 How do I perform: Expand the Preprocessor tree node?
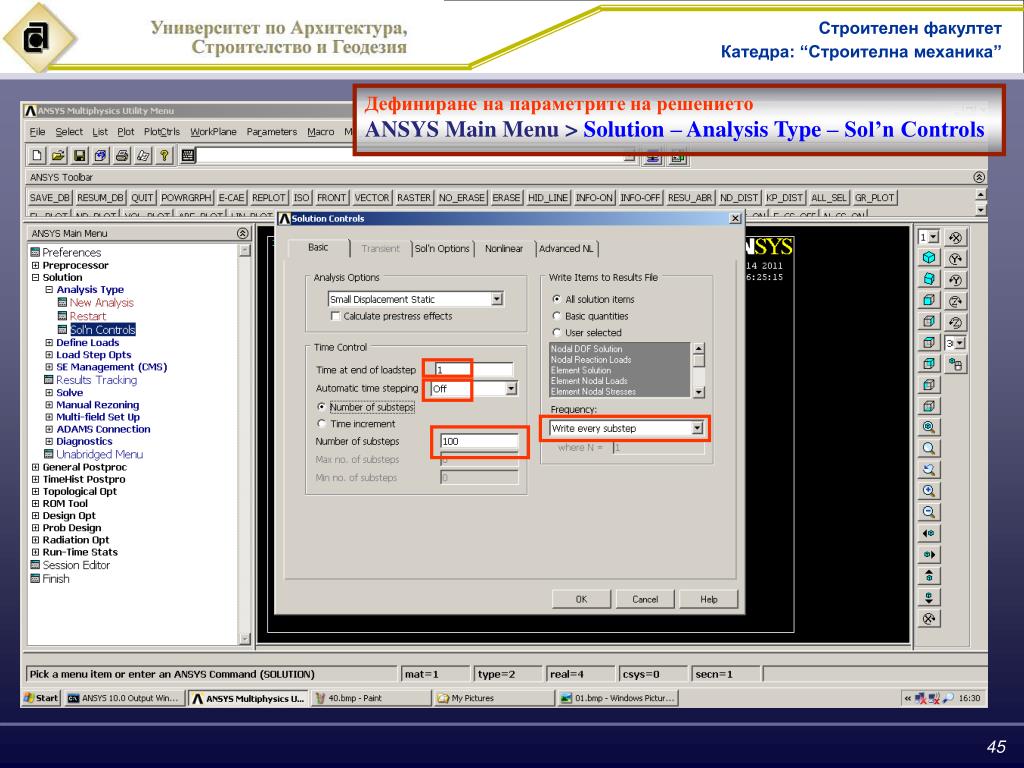pyautogui.click(x=35, y=265)
